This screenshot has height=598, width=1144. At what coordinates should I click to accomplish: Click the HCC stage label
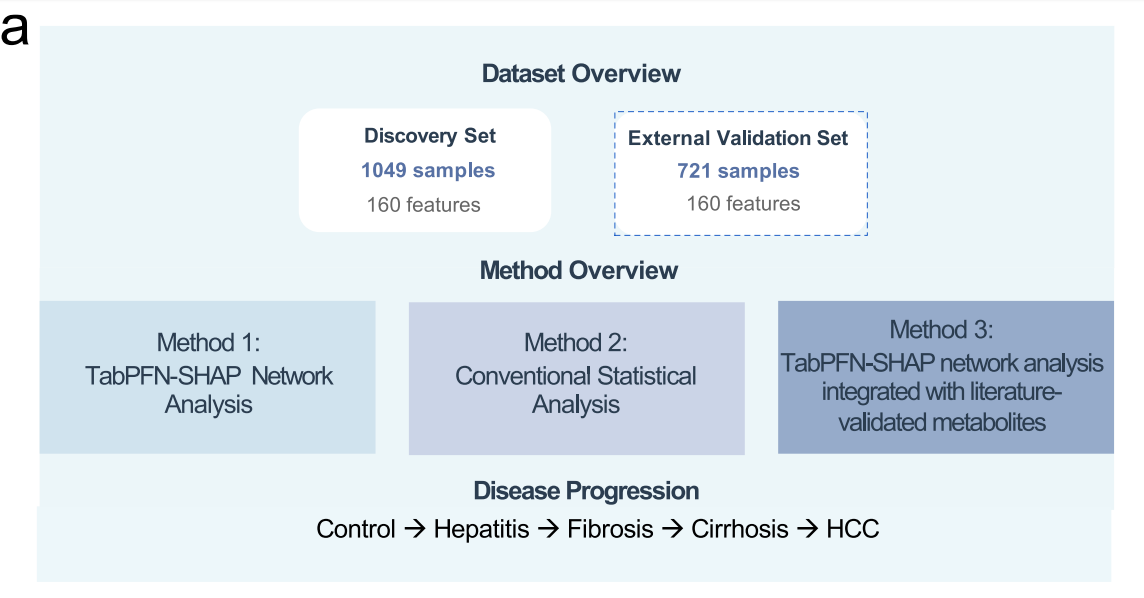(852, 529)
